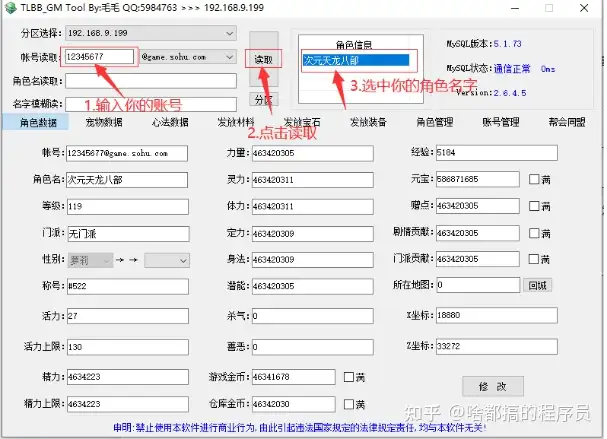The width and height of the screenshot is (607, 439).
Task: Click the 回城 button
Action: (537, 286)
